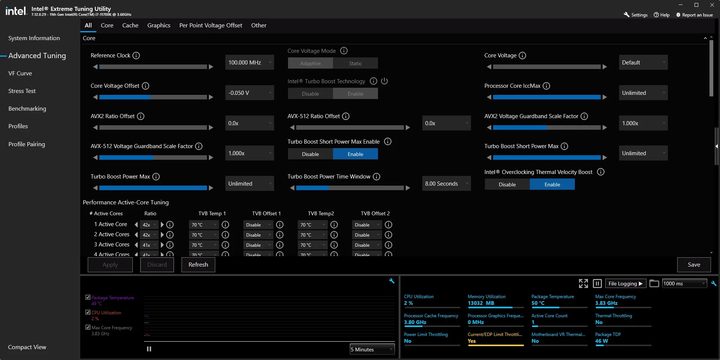Show info for AVX2 Voltage Guardband Scale Factor
Image resolution: width=720 pixels, height=360 pixels.
click(x=584, y=116)
